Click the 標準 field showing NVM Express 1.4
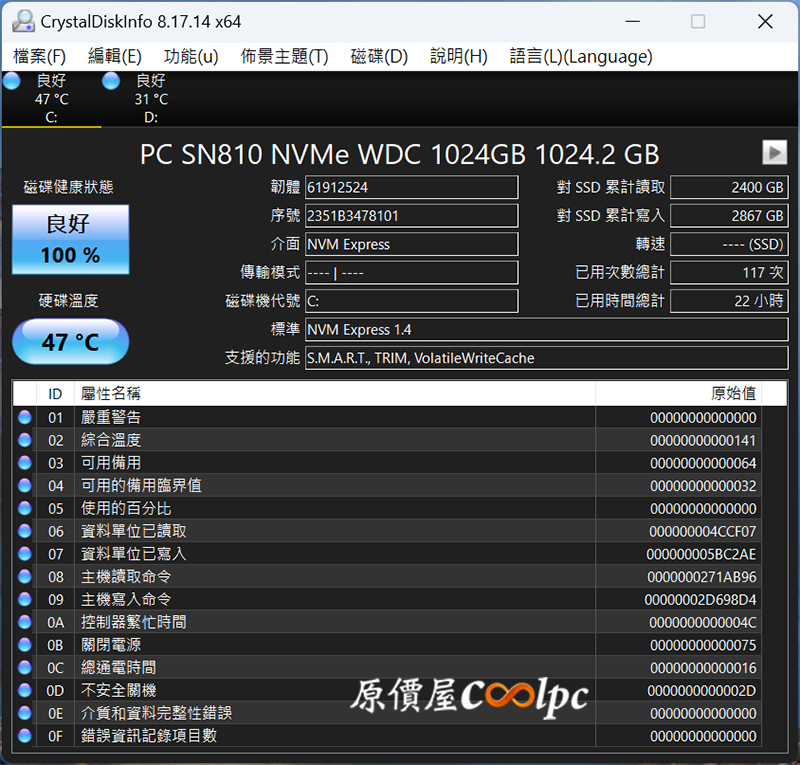 click(x=546, y=330)
